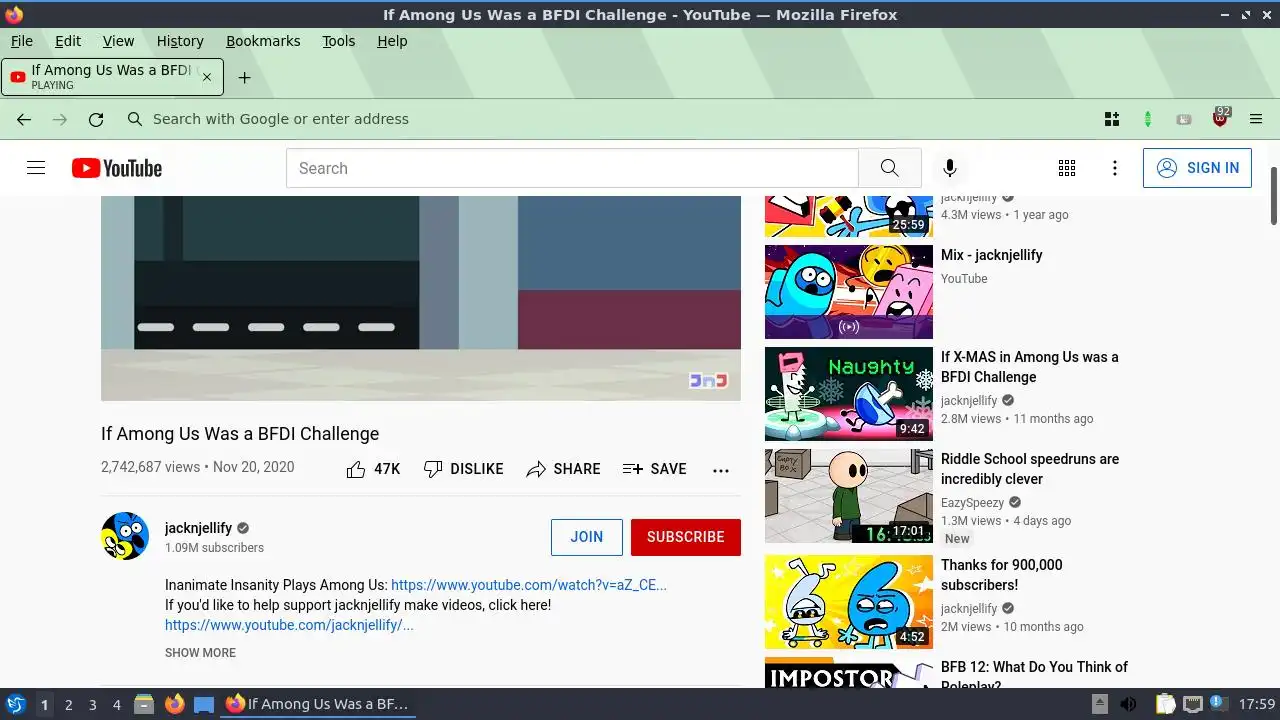
Task: Click the SIGN IN button
Action: (1197, 168)
